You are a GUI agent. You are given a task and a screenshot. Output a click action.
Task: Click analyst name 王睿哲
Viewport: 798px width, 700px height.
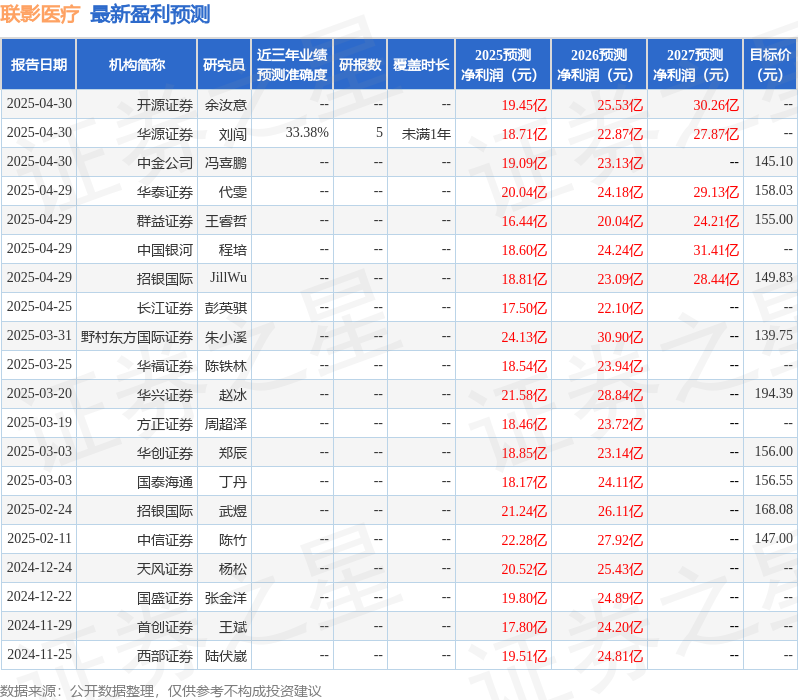225,221
